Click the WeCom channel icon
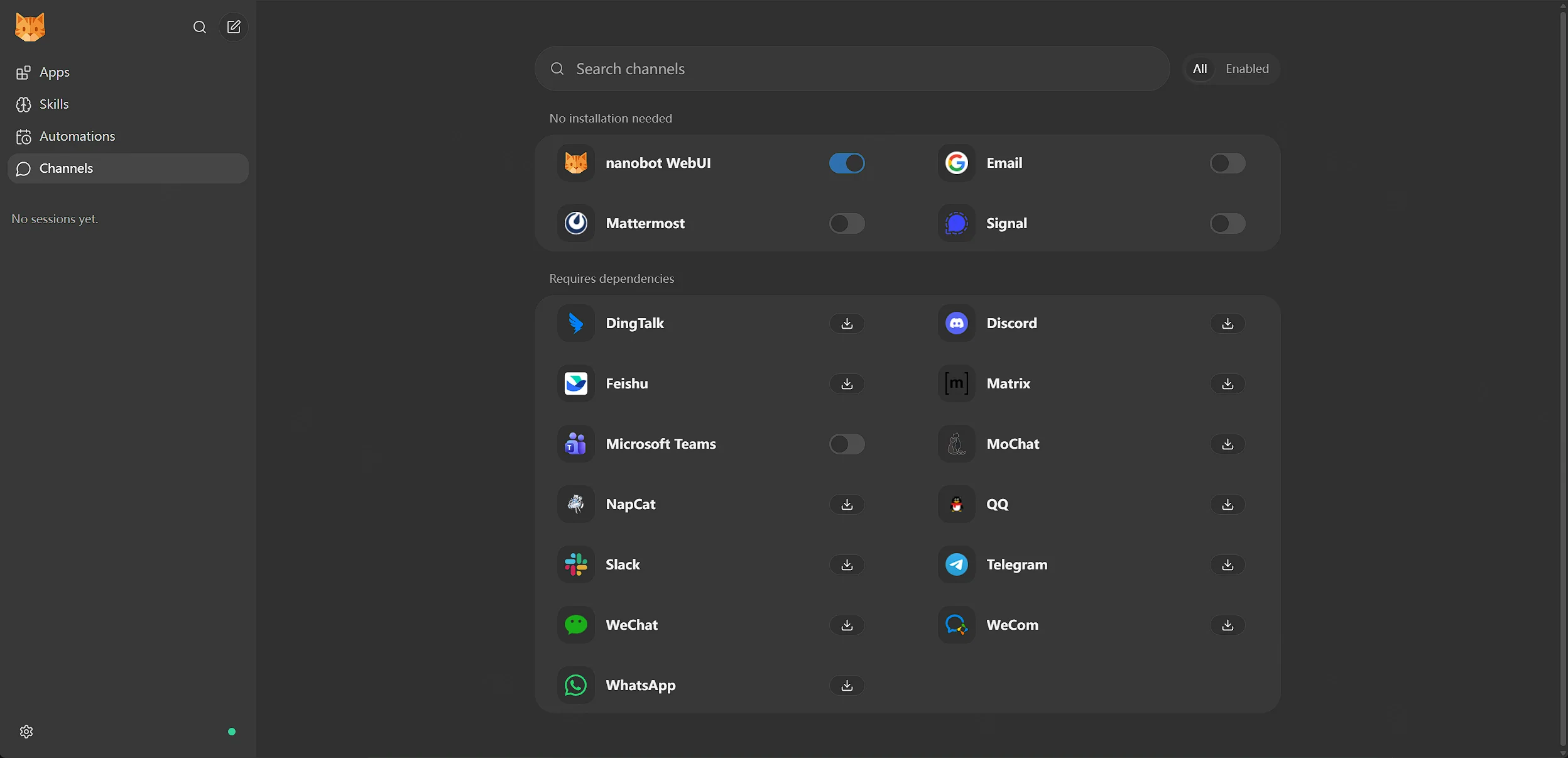The image size is (1568, 758). (957, 625)
